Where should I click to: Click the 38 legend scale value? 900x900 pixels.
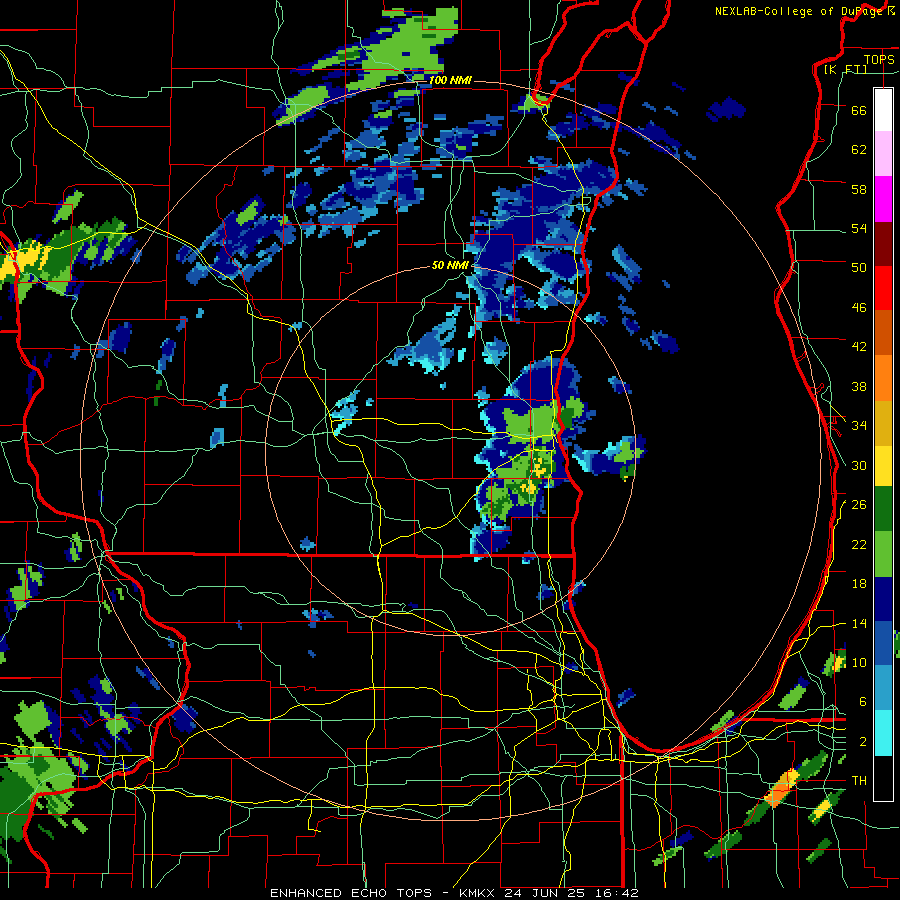click(x=859, y=386)
